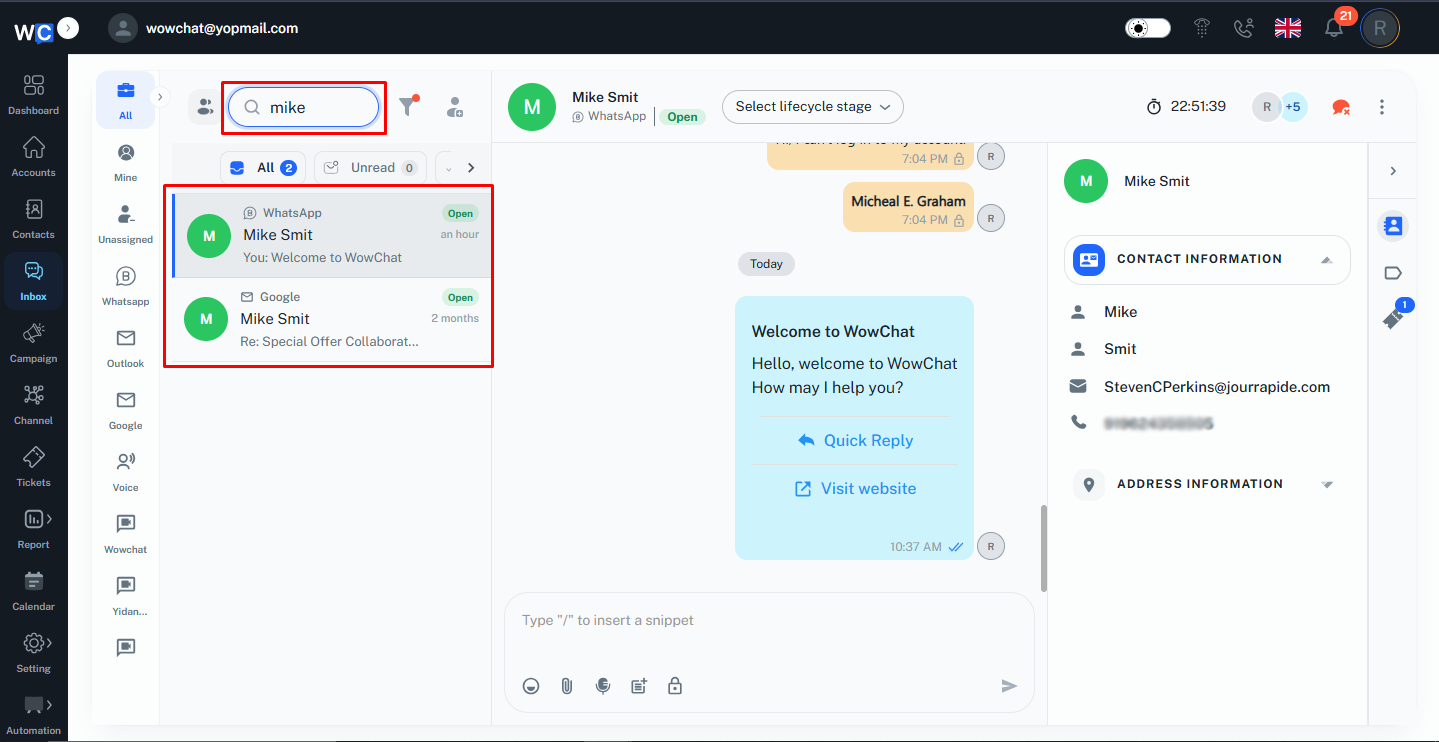Filter inbox by Whatsapp channel
The image size is (1439, 742).
[x=126, y=287]
